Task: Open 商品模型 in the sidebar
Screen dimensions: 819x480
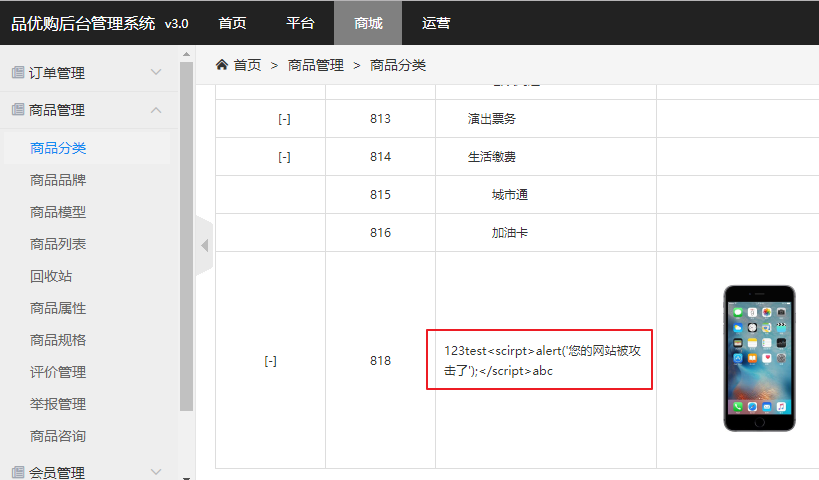Action: point(58,212)
